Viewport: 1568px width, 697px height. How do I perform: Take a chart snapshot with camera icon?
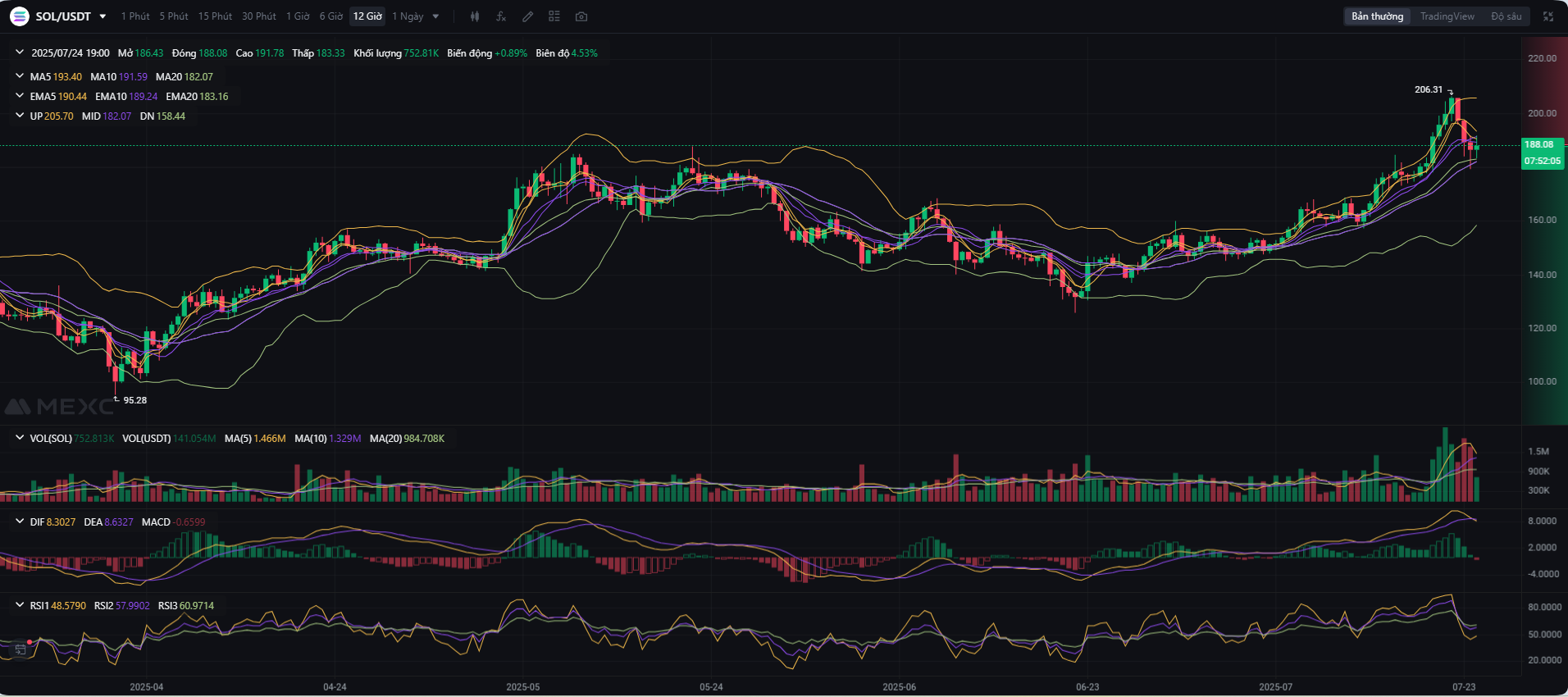[581, 16]
